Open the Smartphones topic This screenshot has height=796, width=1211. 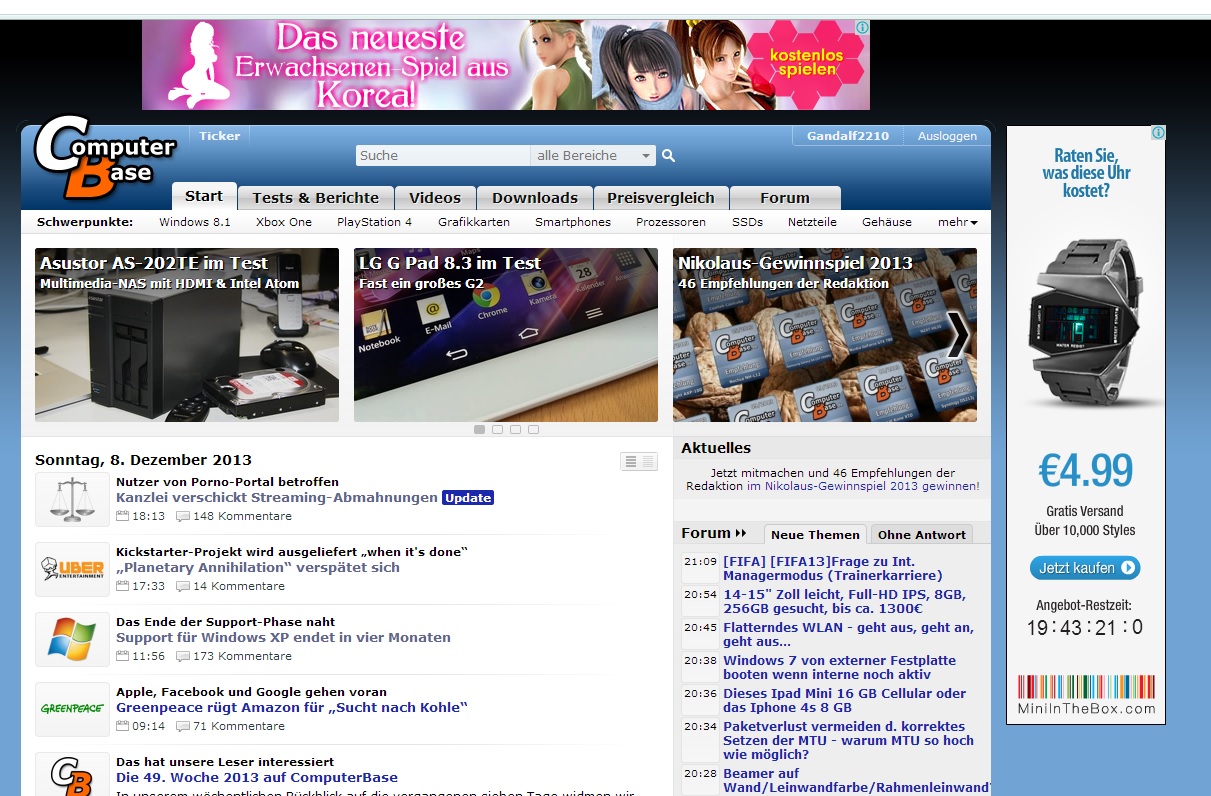[x=573, y=222]
